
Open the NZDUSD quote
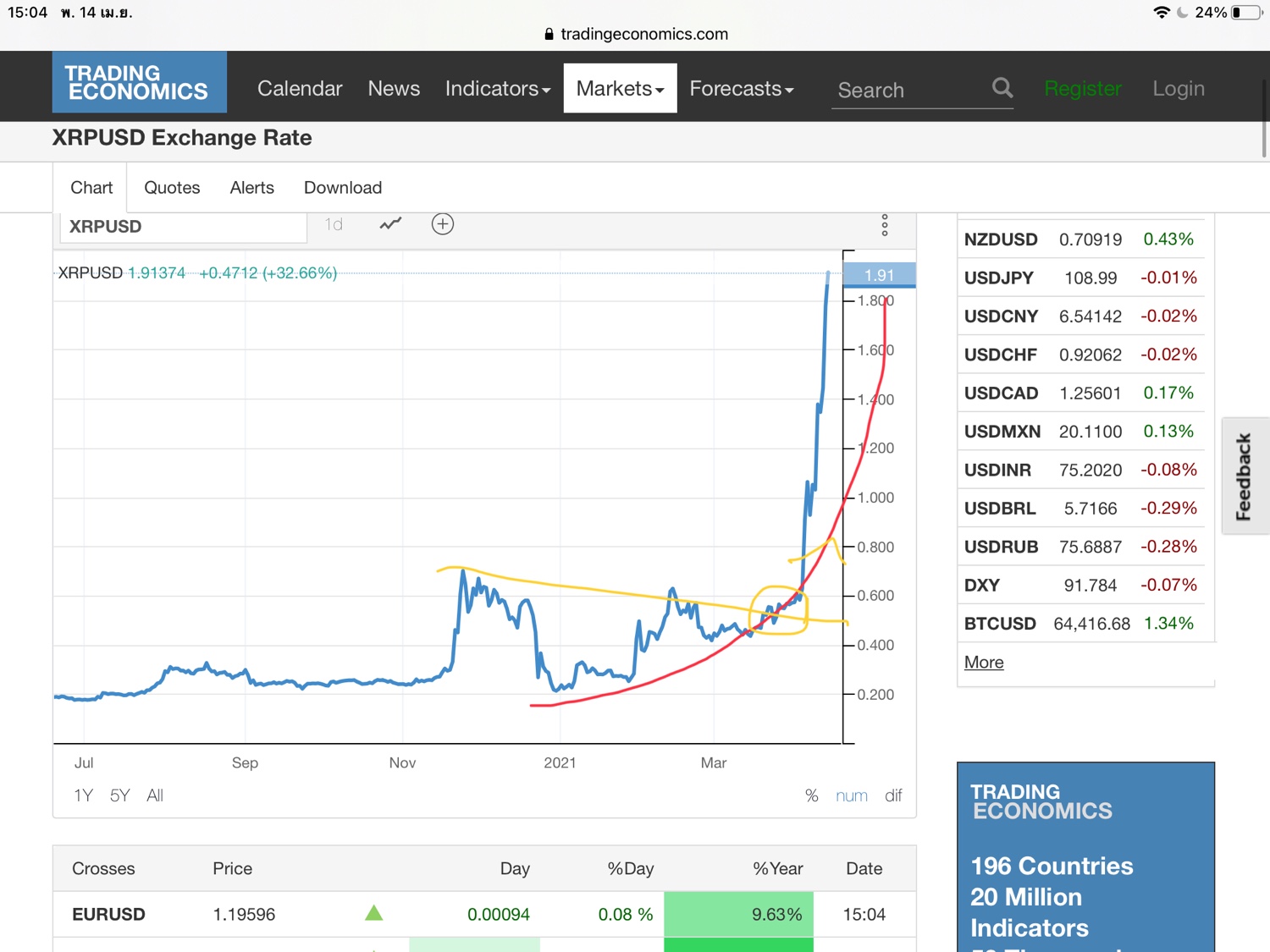[1001, 239]
